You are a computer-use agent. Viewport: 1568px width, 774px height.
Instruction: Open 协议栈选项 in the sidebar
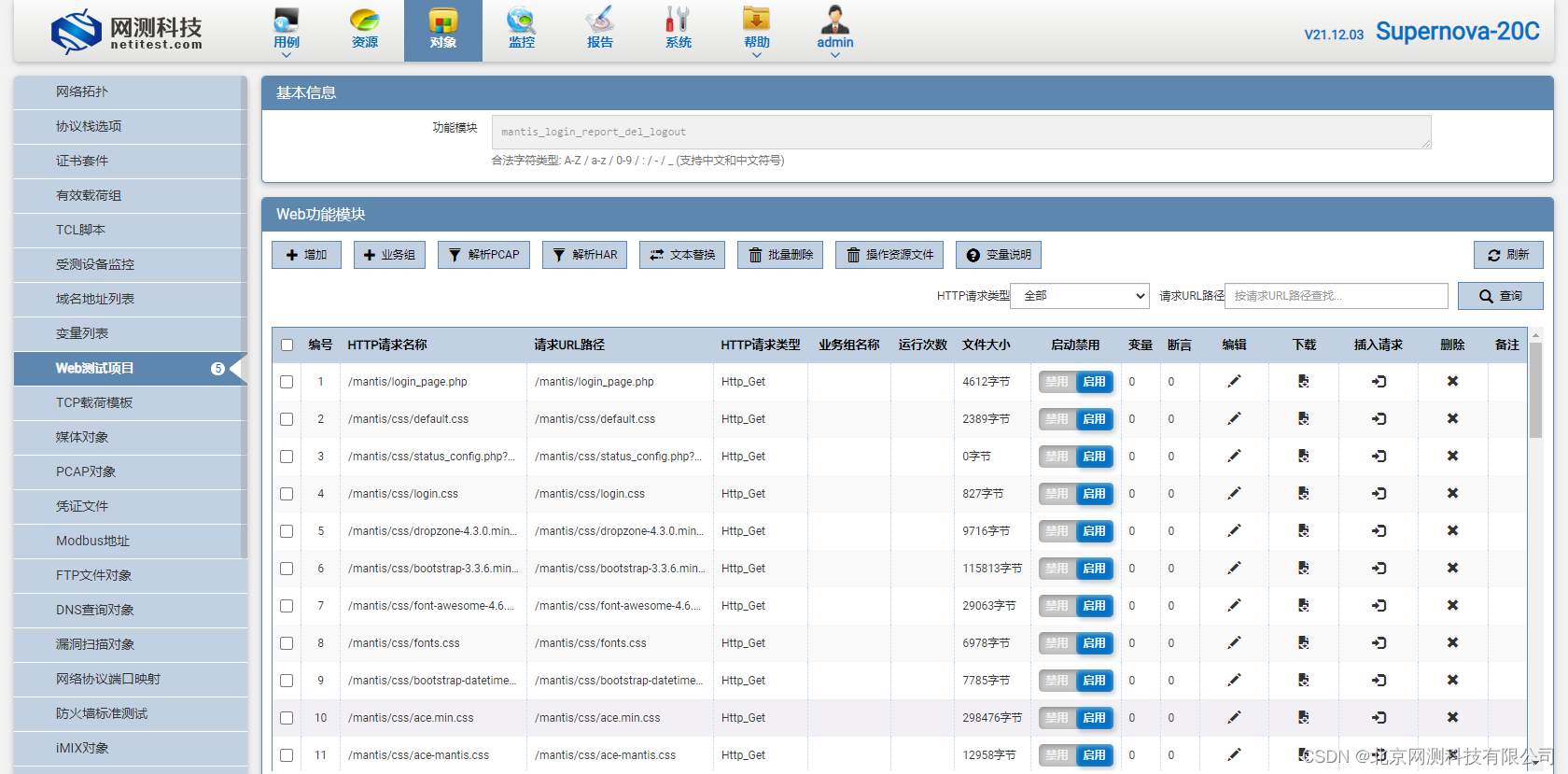[131, 126]
